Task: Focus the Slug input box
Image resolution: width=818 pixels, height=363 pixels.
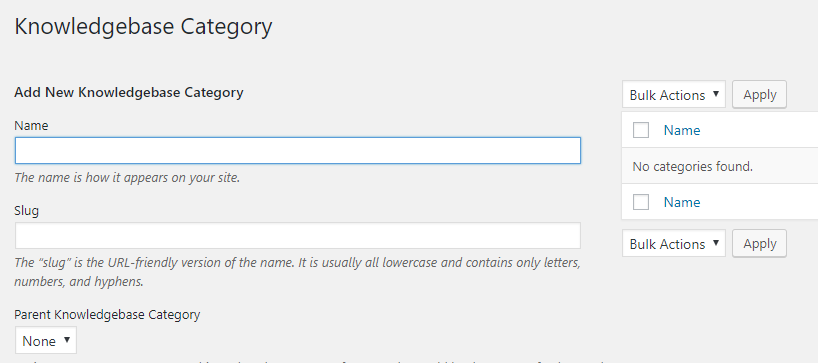Action: pos(297,236)
